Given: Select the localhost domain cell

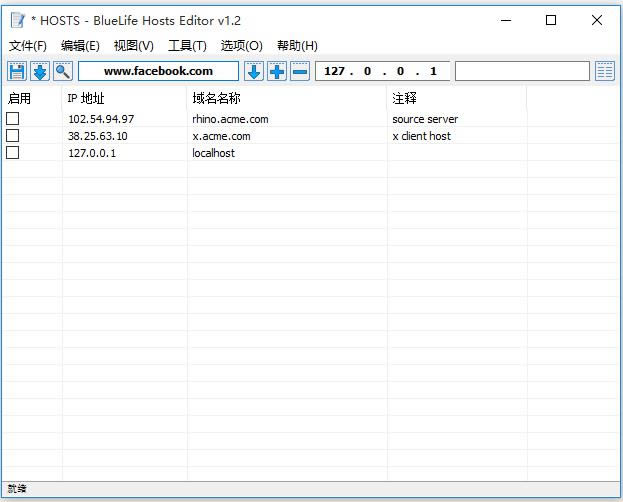Looking at the screenshot, I should tap(213, 153).
